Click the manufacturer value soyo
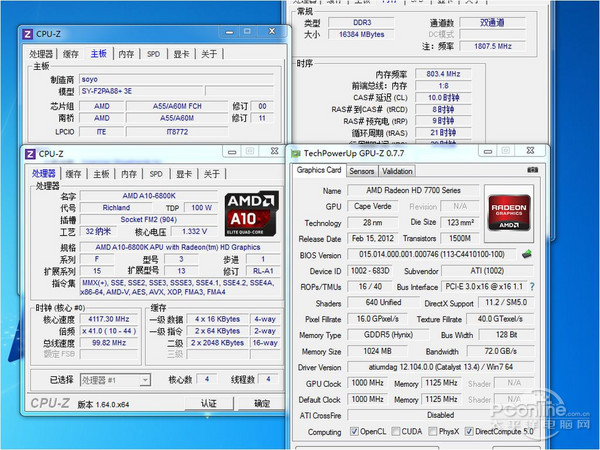 pos(176,79)
